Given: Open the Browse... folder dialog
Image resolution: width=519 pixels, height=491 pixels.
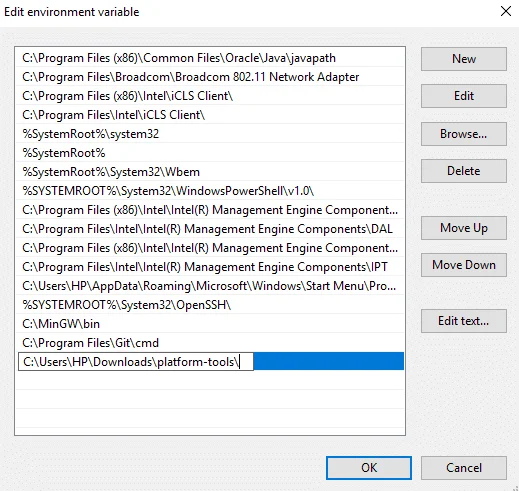Looking at the screenshot, I should click(x=464, y=134).
